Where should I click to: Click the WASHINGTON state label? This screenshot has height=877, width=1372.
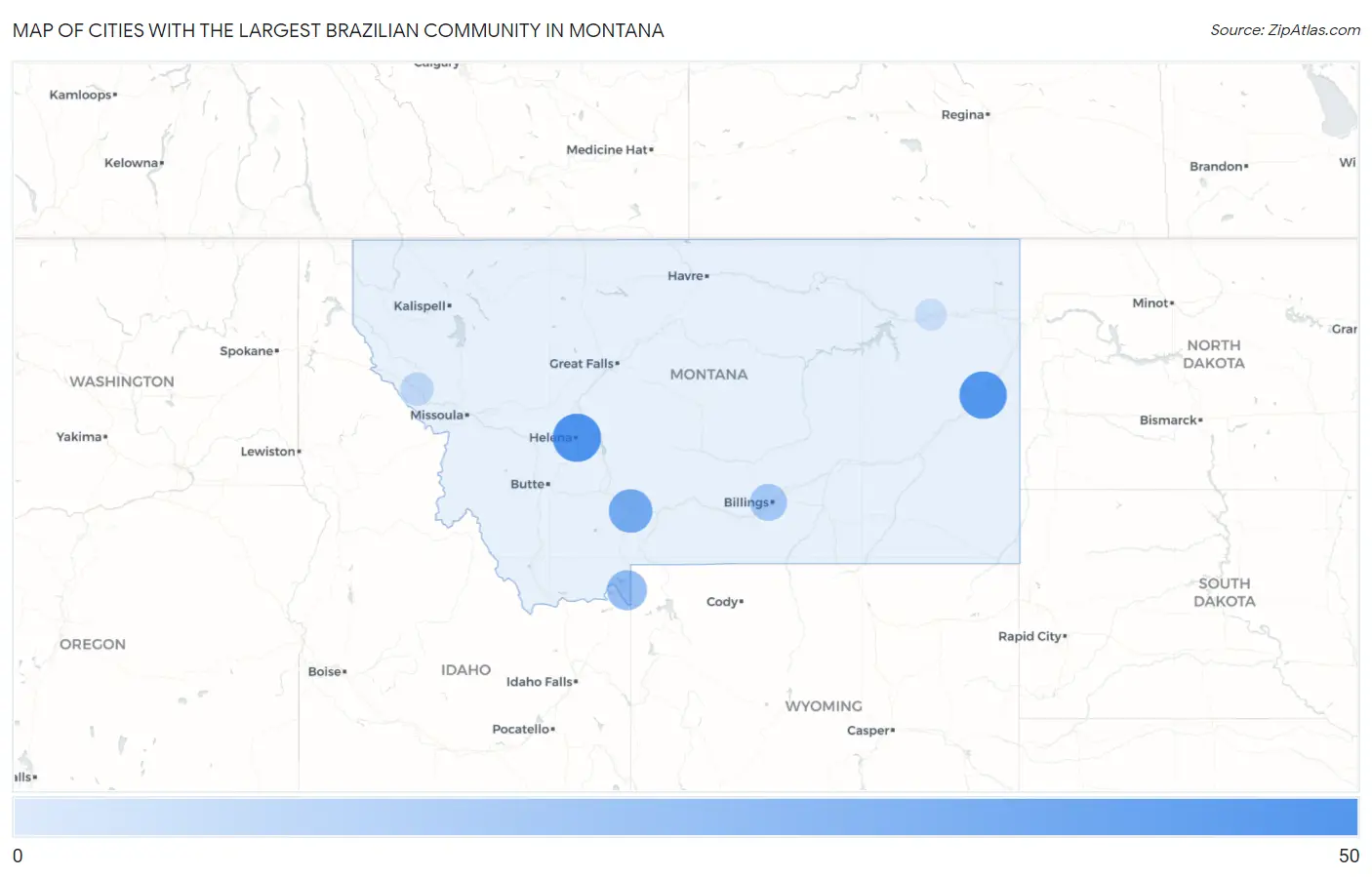click(x=122, y=381)
